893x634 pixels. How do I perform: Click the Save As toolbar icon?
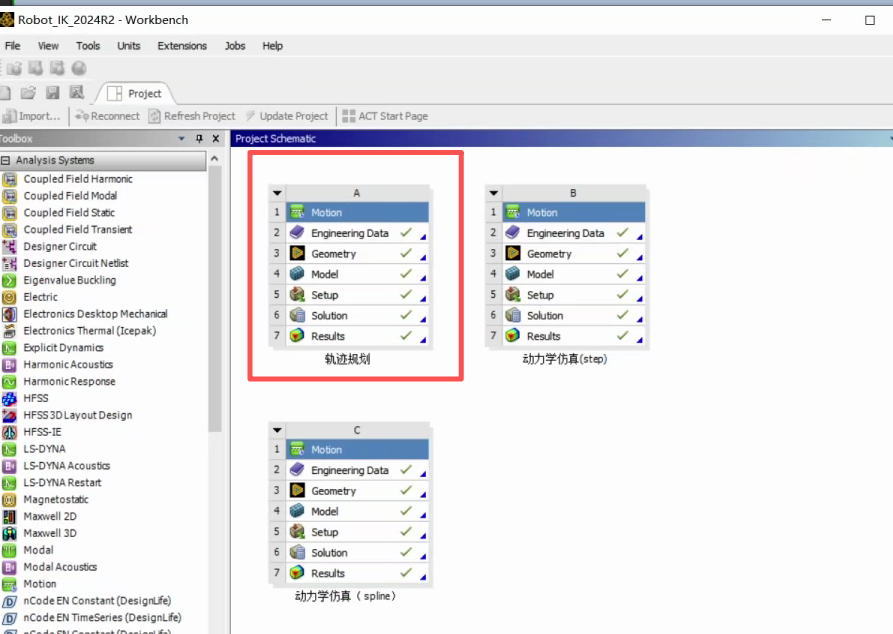tap(76, 92)
